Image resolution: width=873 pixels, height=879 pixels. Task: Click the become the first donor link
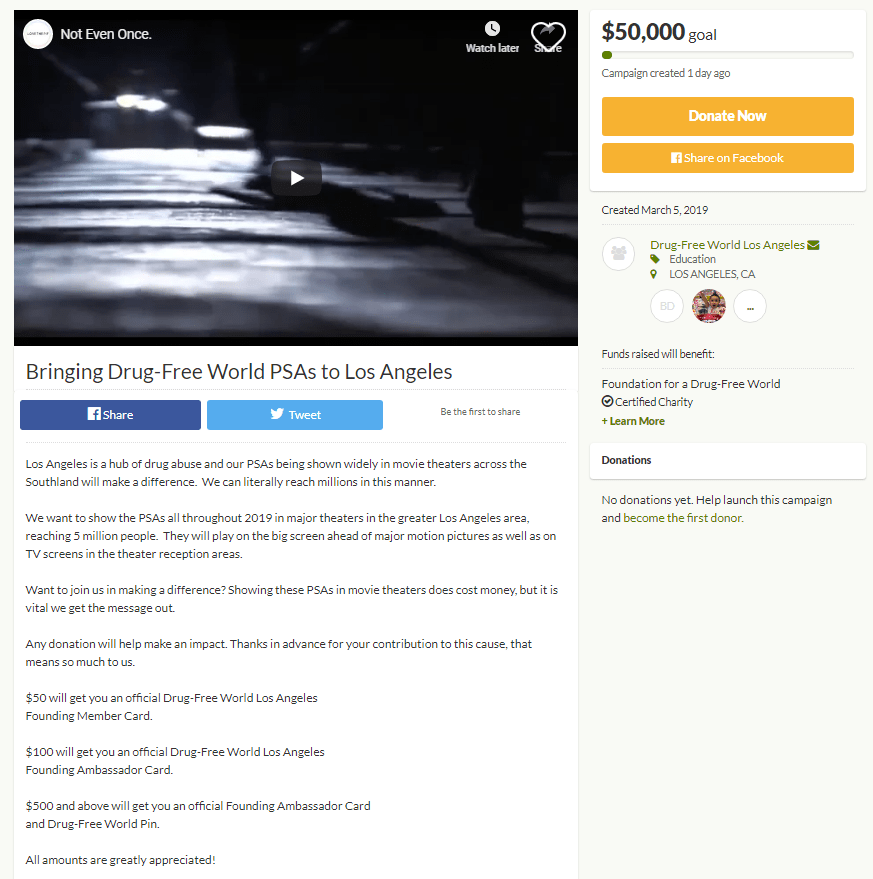683,518
